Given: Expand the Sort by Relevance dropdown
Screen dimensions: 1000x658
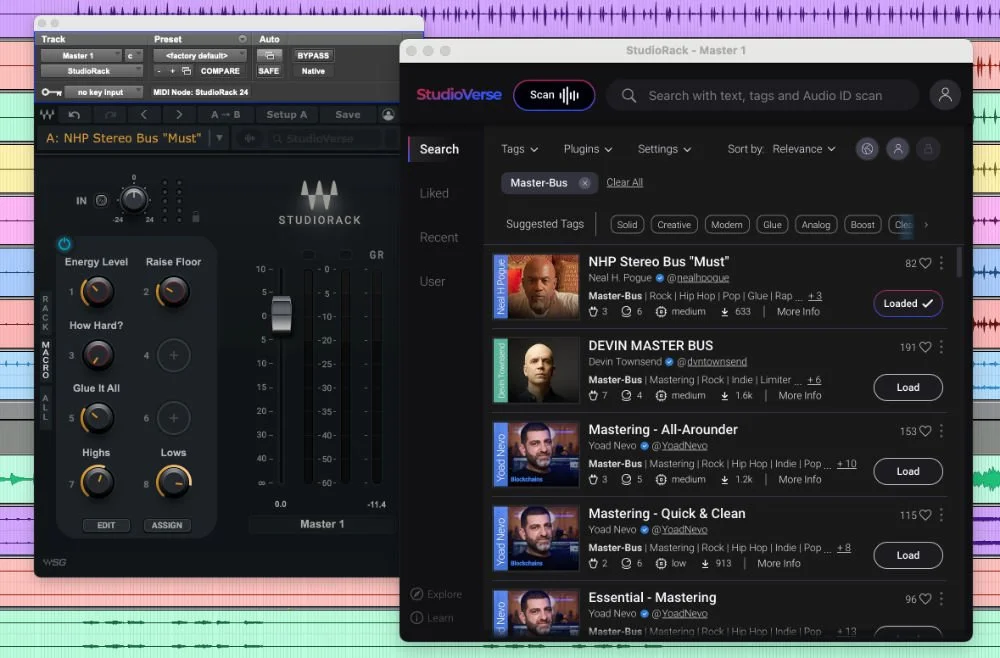Looking at the screenshot, I should (x=804, y=148).
